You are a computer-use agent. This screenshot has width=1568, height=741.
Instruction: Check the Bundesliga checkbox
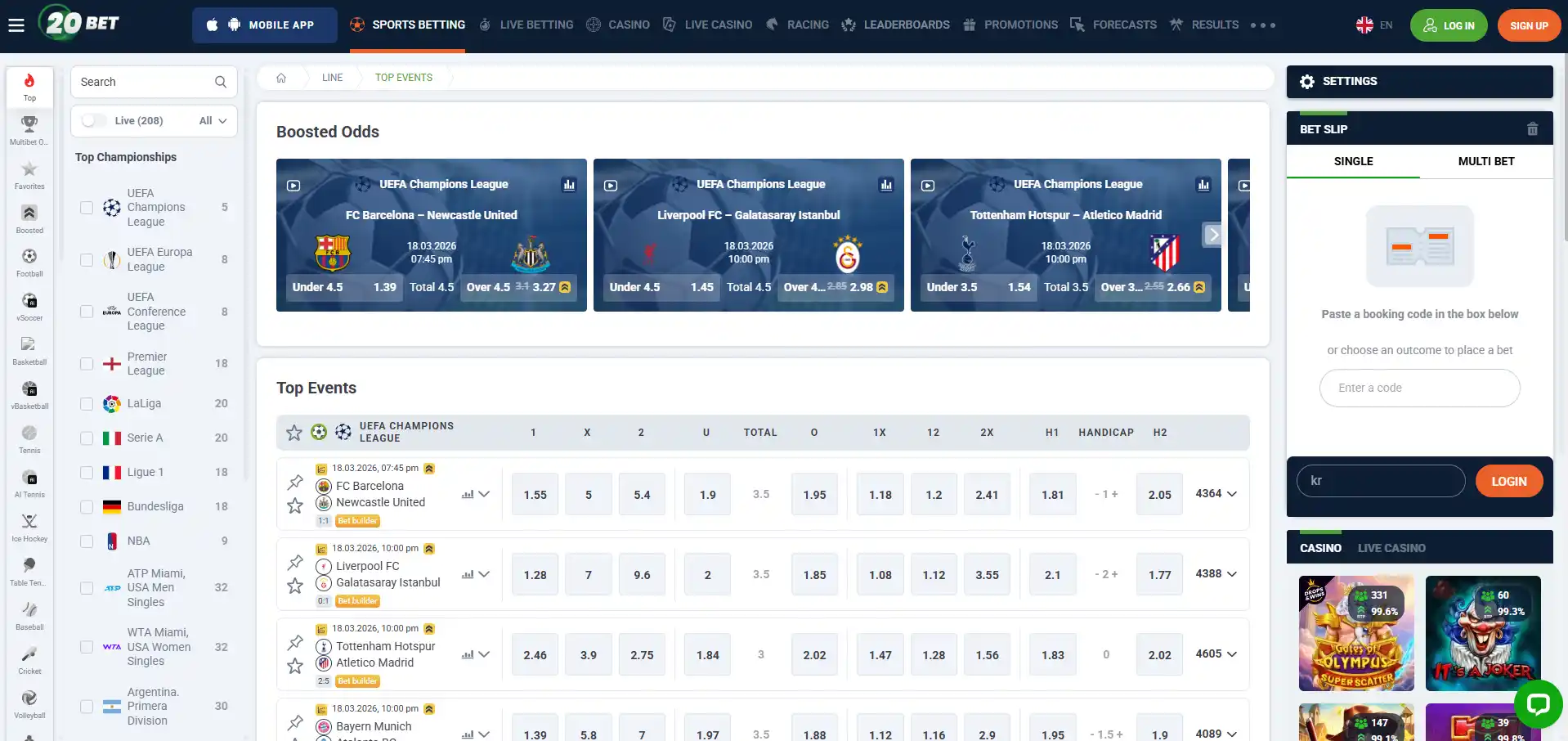coord(87,507)
